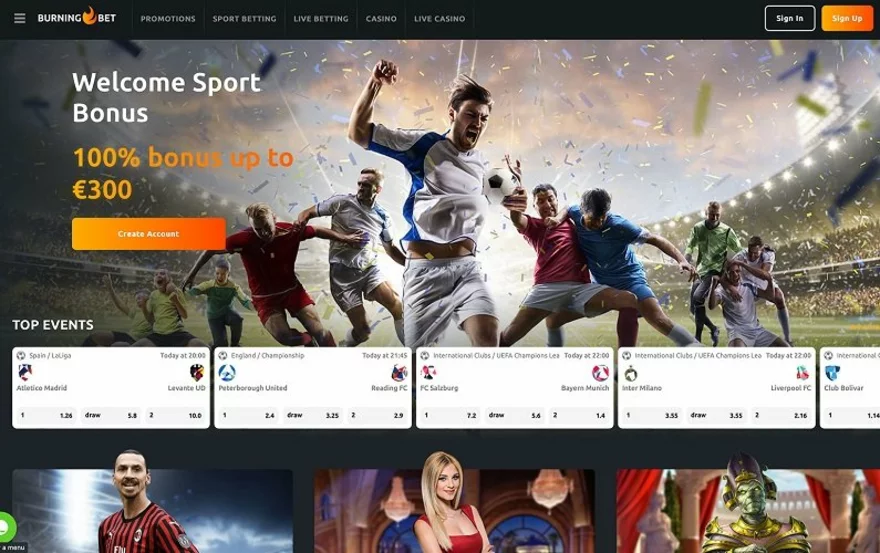The image size is (880, 553).
Task: Switch to Live Betting page
Action: (321, 19)
